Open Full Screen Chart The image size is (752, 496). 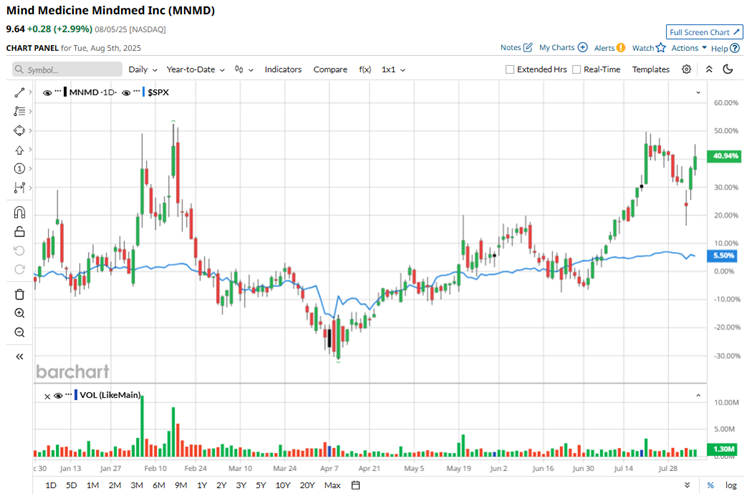(704, 32)
